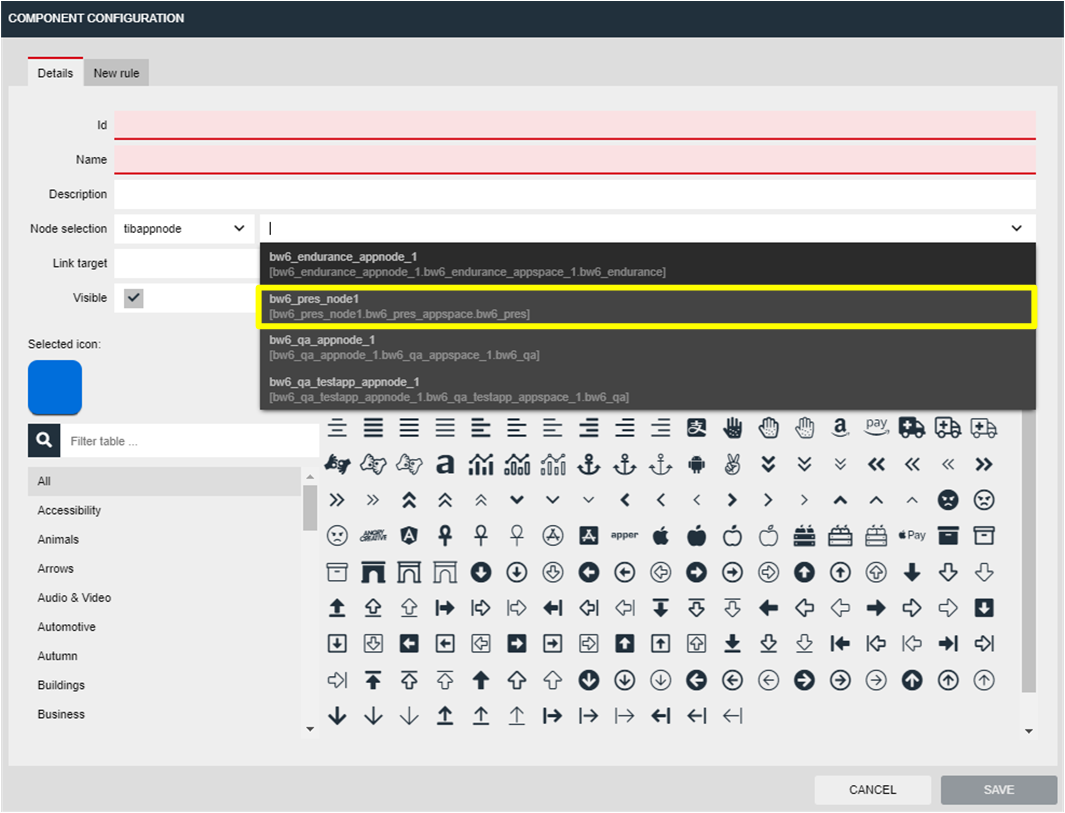Open the New rule tab
1065x813 pixels.
[116, 73]
